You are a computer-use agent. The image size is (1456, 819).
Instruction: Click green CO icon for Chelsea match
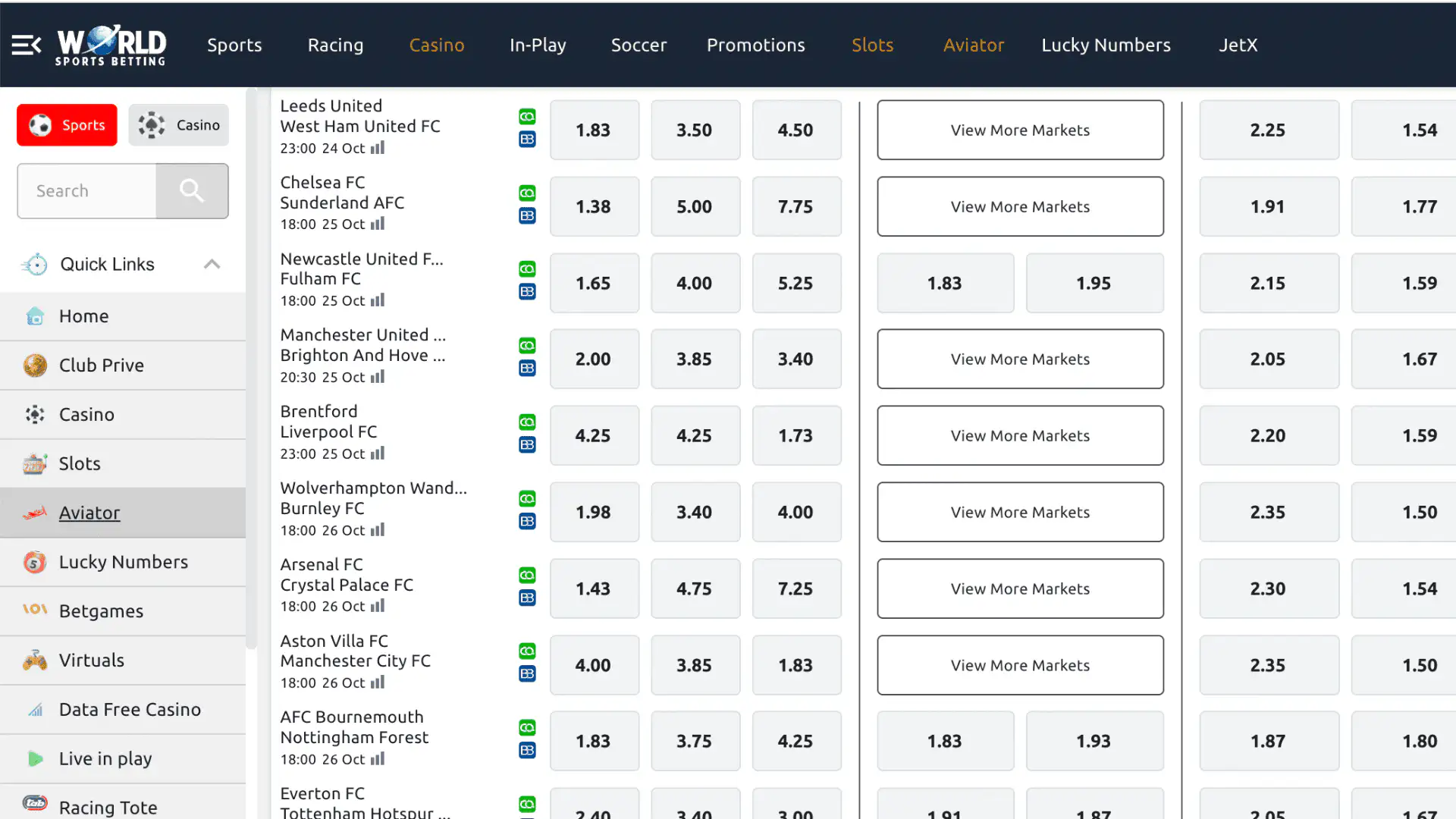coord(527,193)
